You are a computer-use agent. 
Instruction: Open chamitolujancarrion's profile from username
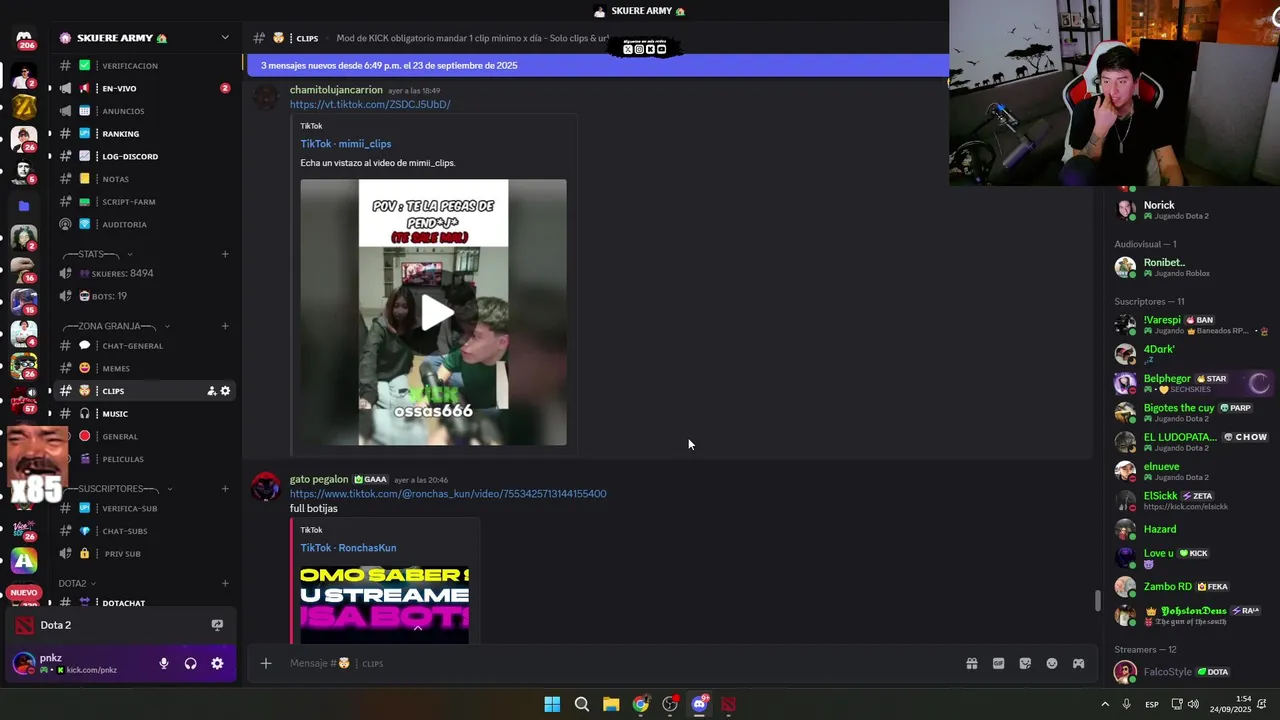tap(336, 90)
